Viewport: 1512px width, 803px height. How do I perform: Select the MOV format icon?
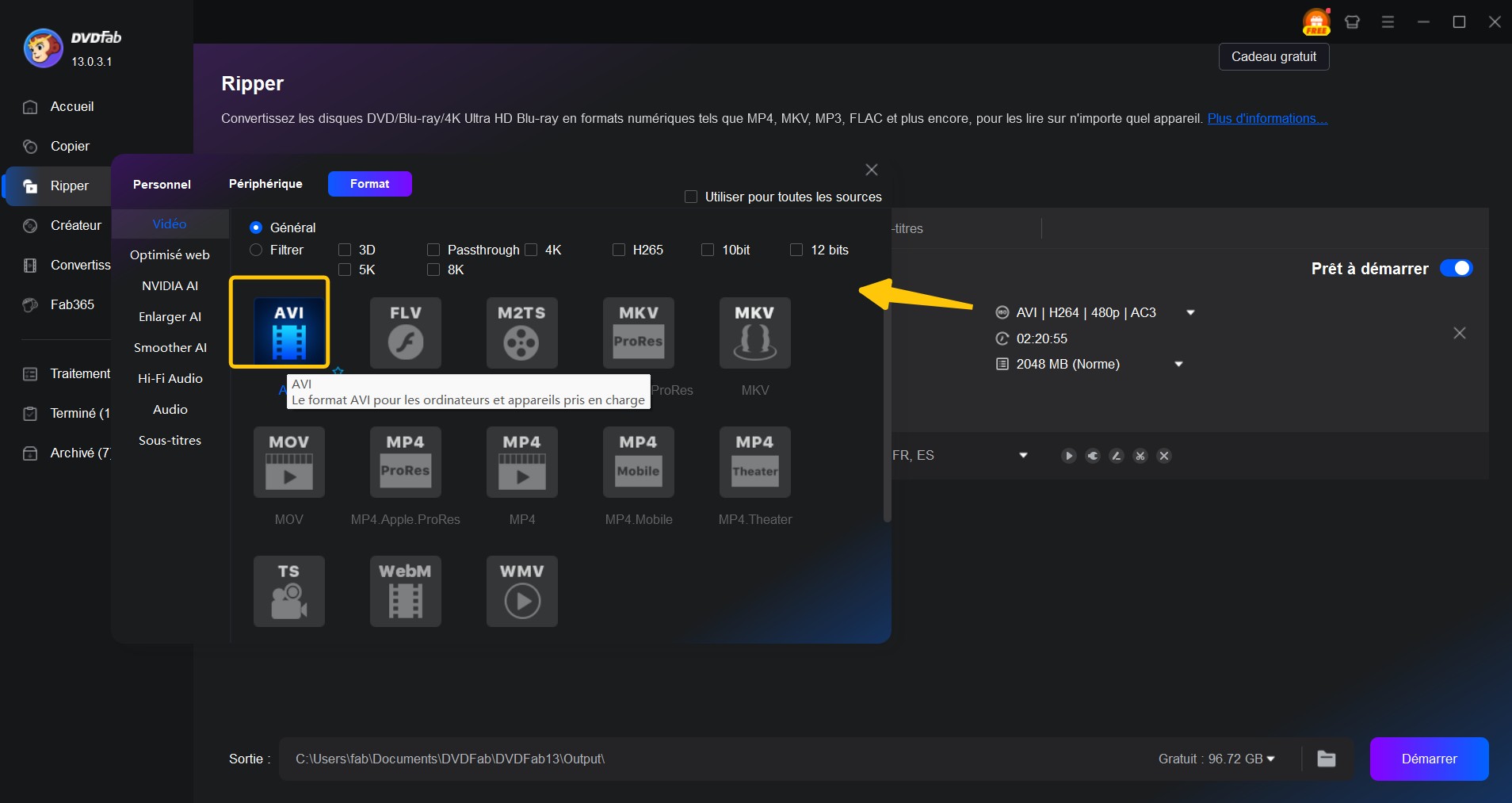tap(288, 462)
